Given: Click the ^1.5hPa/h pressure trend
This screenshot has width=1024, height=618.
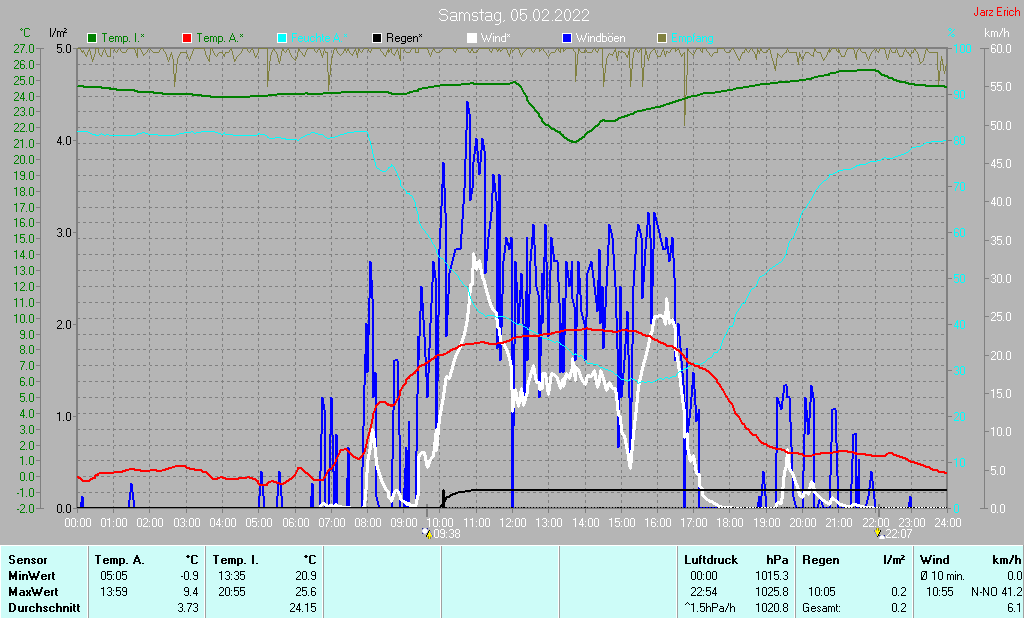Looking at the screenshot, I should point(710,608).
